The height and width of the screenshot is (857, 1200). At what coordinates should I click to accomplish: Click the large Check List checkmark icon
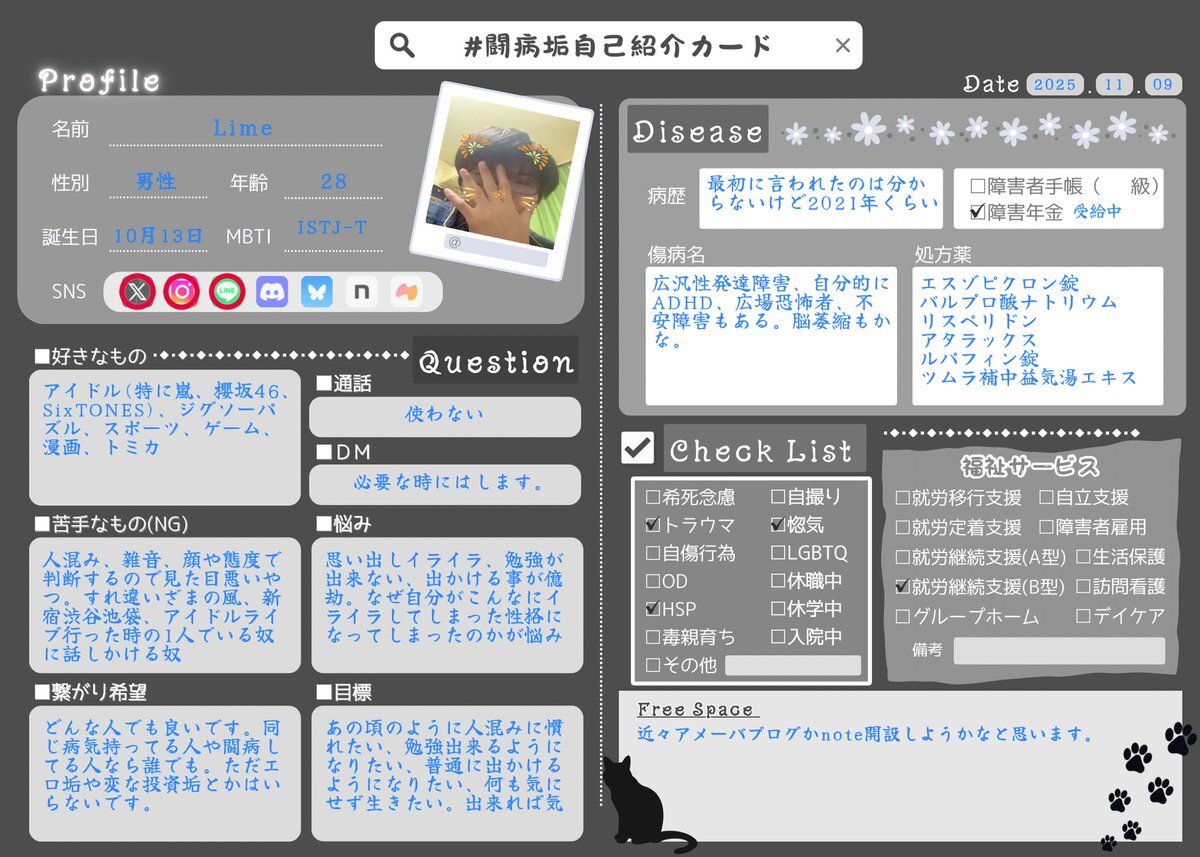pyautogui.click(x=637, y=448)
